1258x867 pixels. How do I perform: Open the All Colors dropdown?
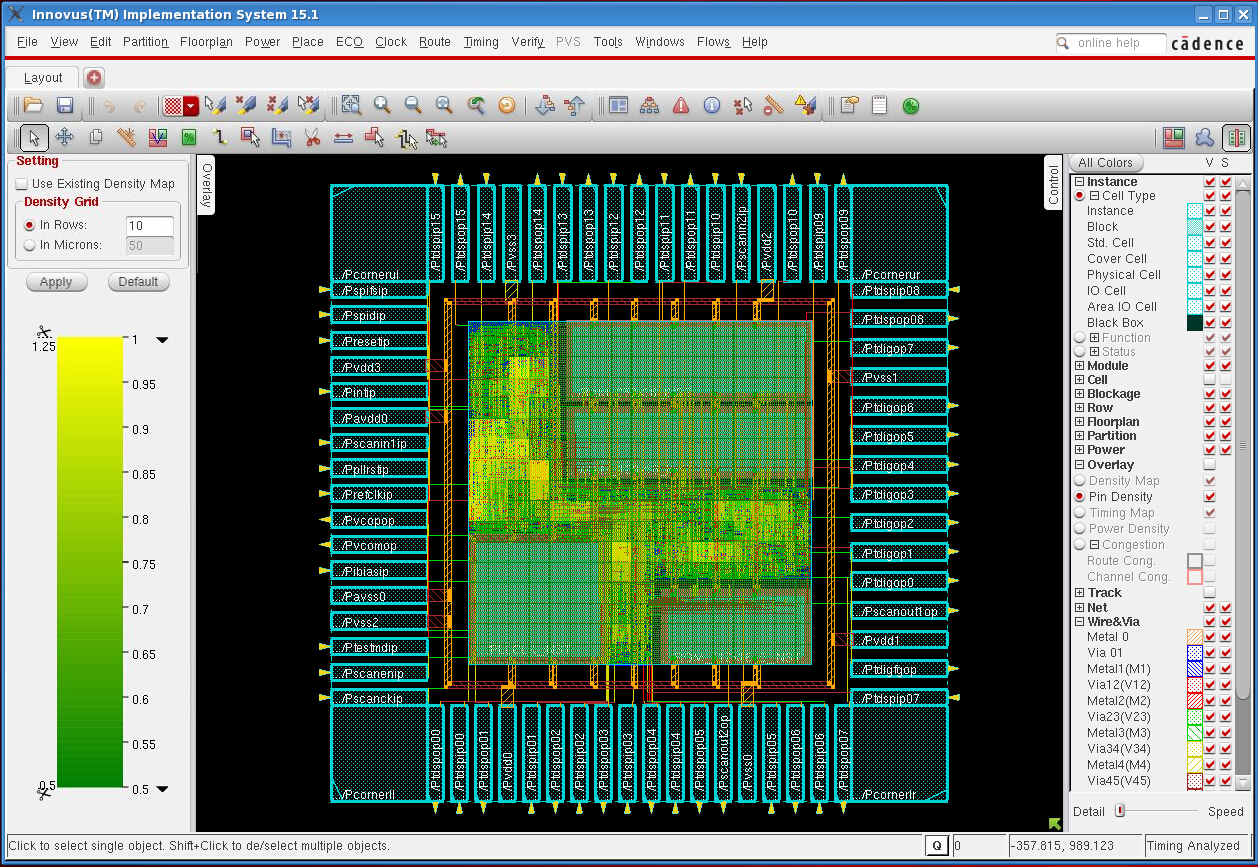(x=1106, y=163)
